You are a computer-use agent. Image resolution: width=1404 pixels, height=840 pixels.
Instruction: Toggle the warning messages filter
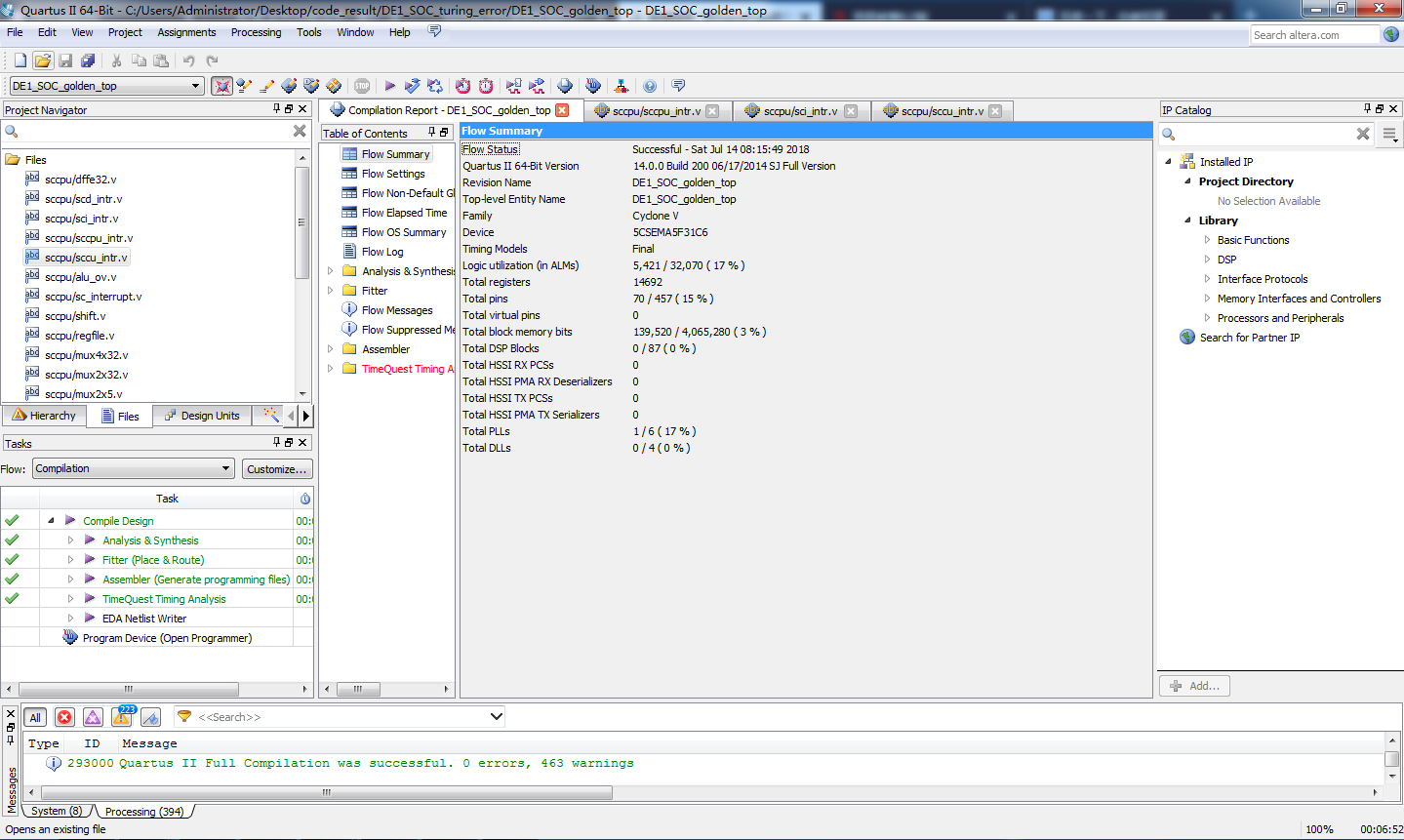pyautogui.click(x=122, y=717)
